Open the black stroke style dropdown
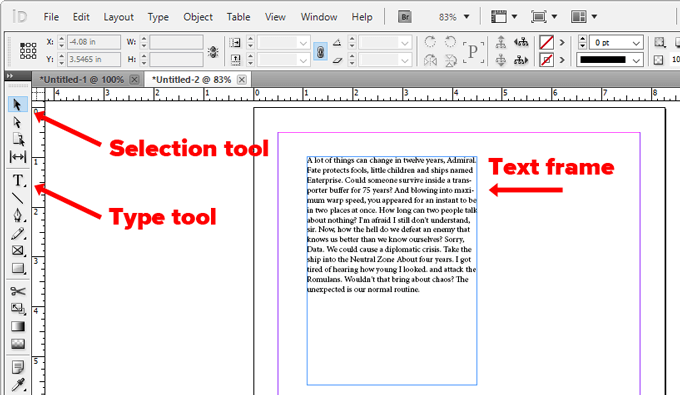Image resolution: width=680 pixels, height=395 pixels. 636,60
